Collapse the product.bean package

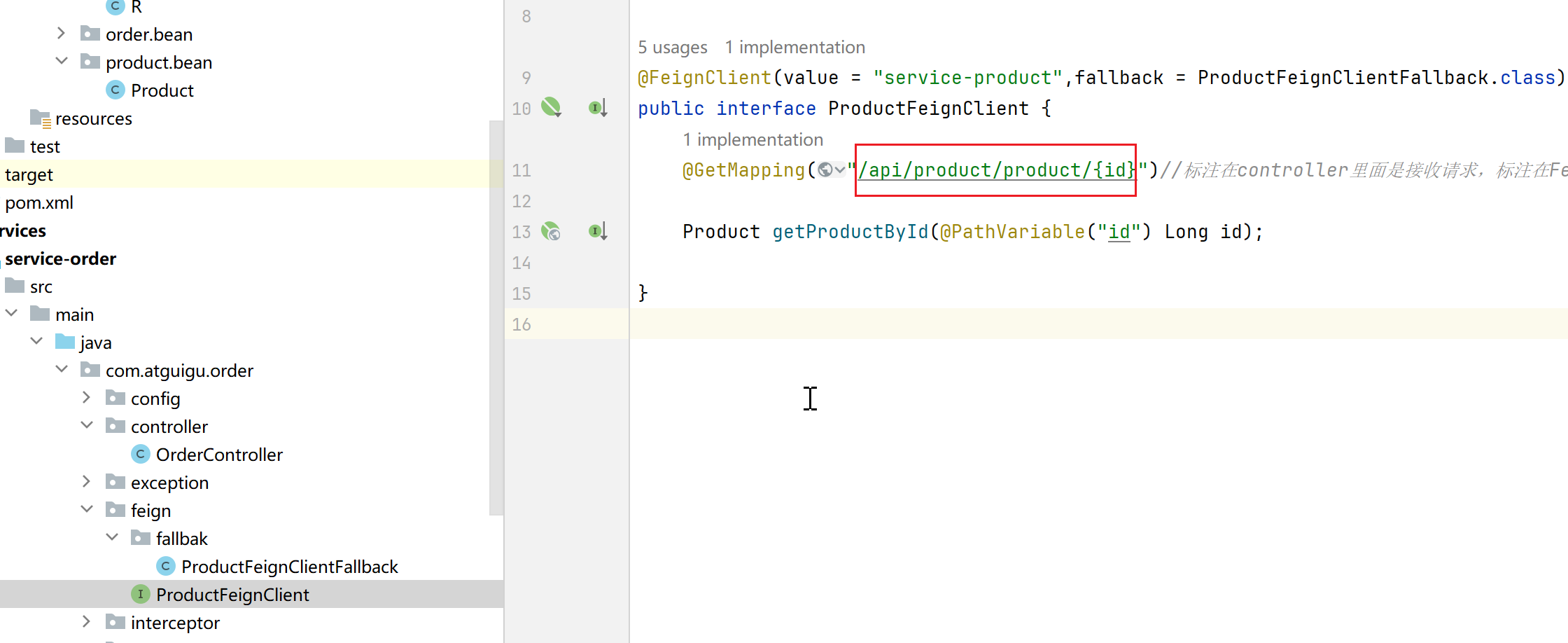pos(62,61)
